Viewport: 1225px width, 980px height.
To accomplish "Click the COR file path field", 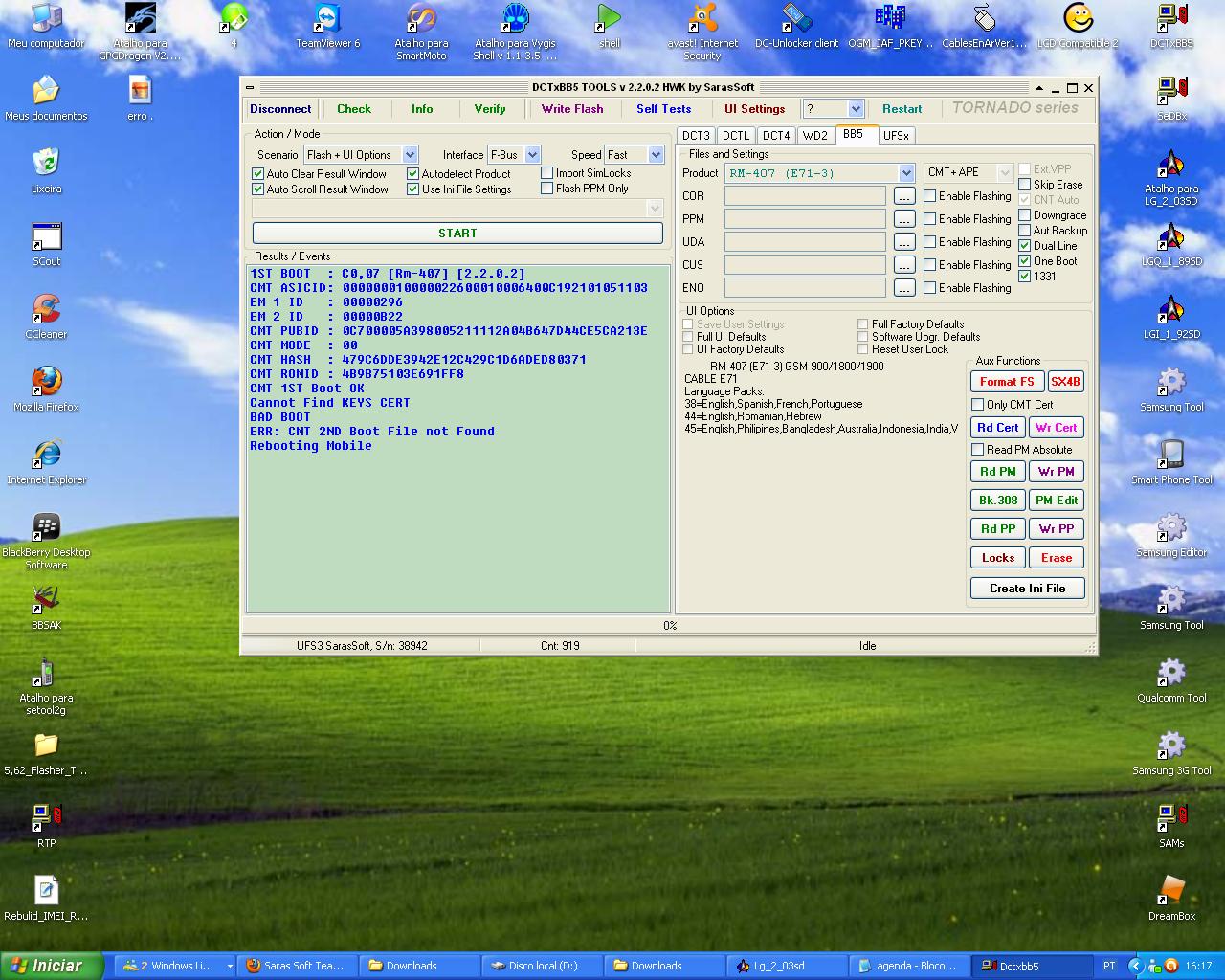I will coord(805,196).
